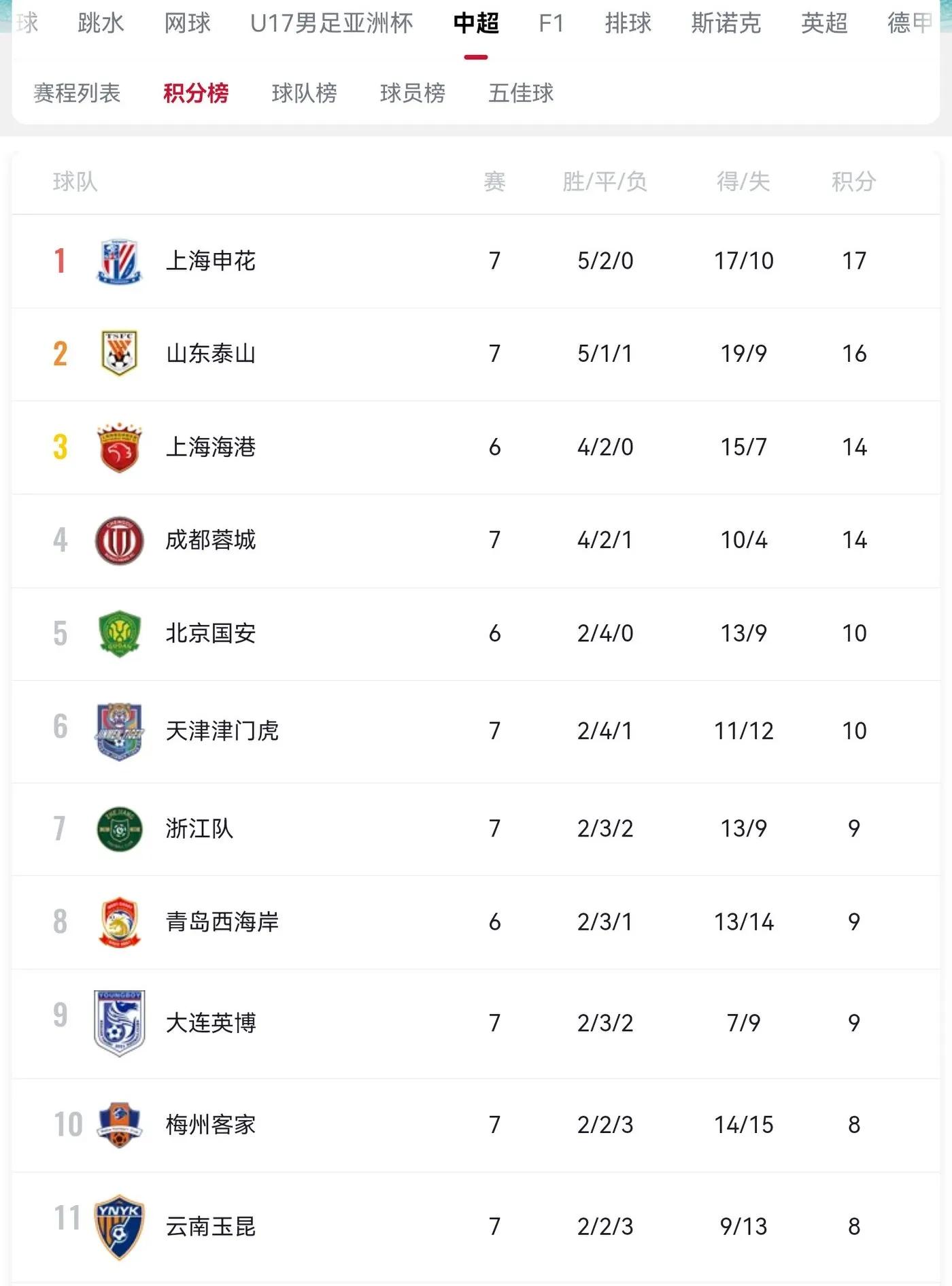Open the 英超 league category
The height and width of the screenshot is (1286, 952).
(x=824, y=24)
